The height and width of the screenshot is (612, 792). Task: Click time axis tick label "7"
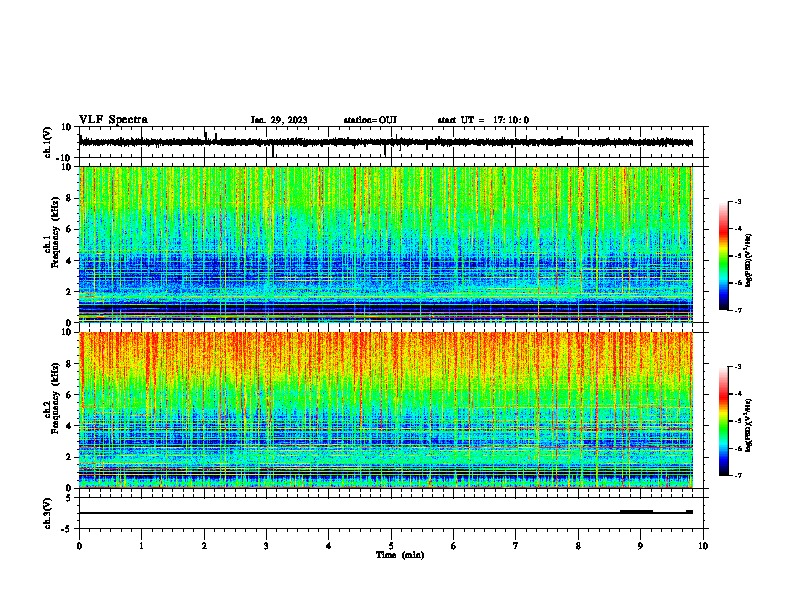coord(516,546)
